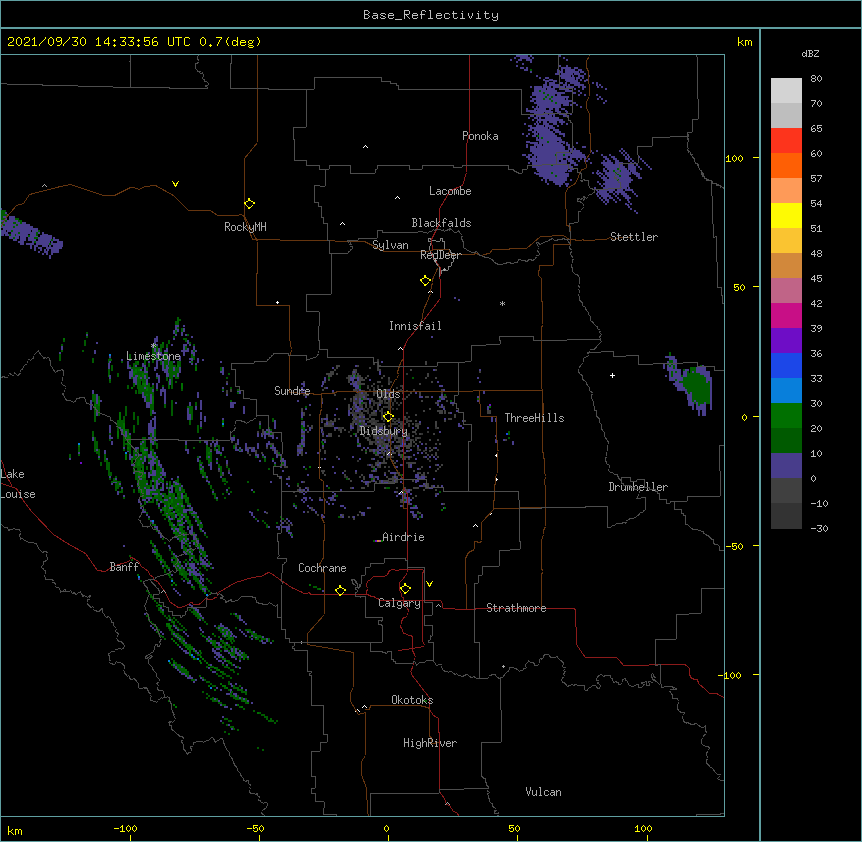Image resolution: width=862 pixels, height=842 pixels.
Task: Click the HighRiver label
Action: pos(430,743)
